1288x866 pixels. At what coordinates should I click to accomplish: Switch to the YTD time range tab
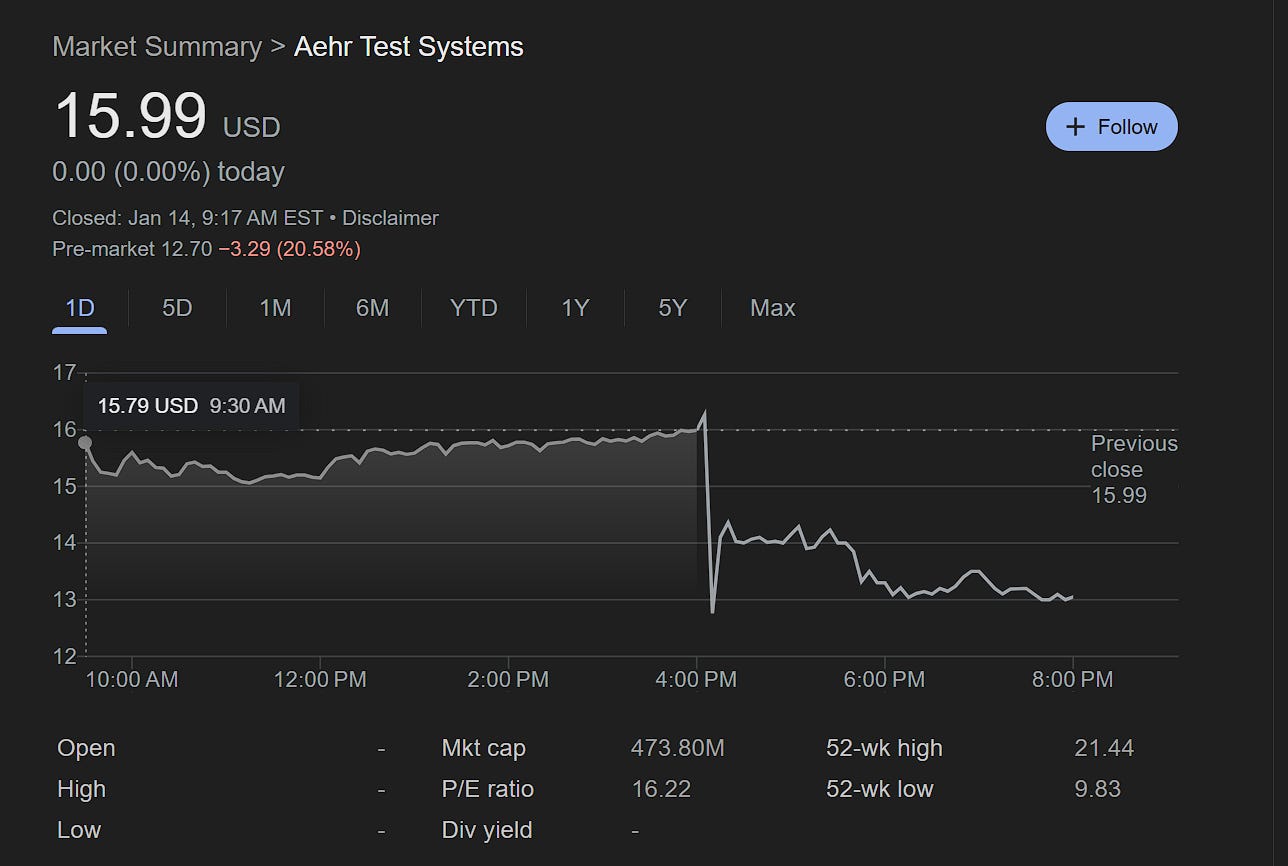474,308
